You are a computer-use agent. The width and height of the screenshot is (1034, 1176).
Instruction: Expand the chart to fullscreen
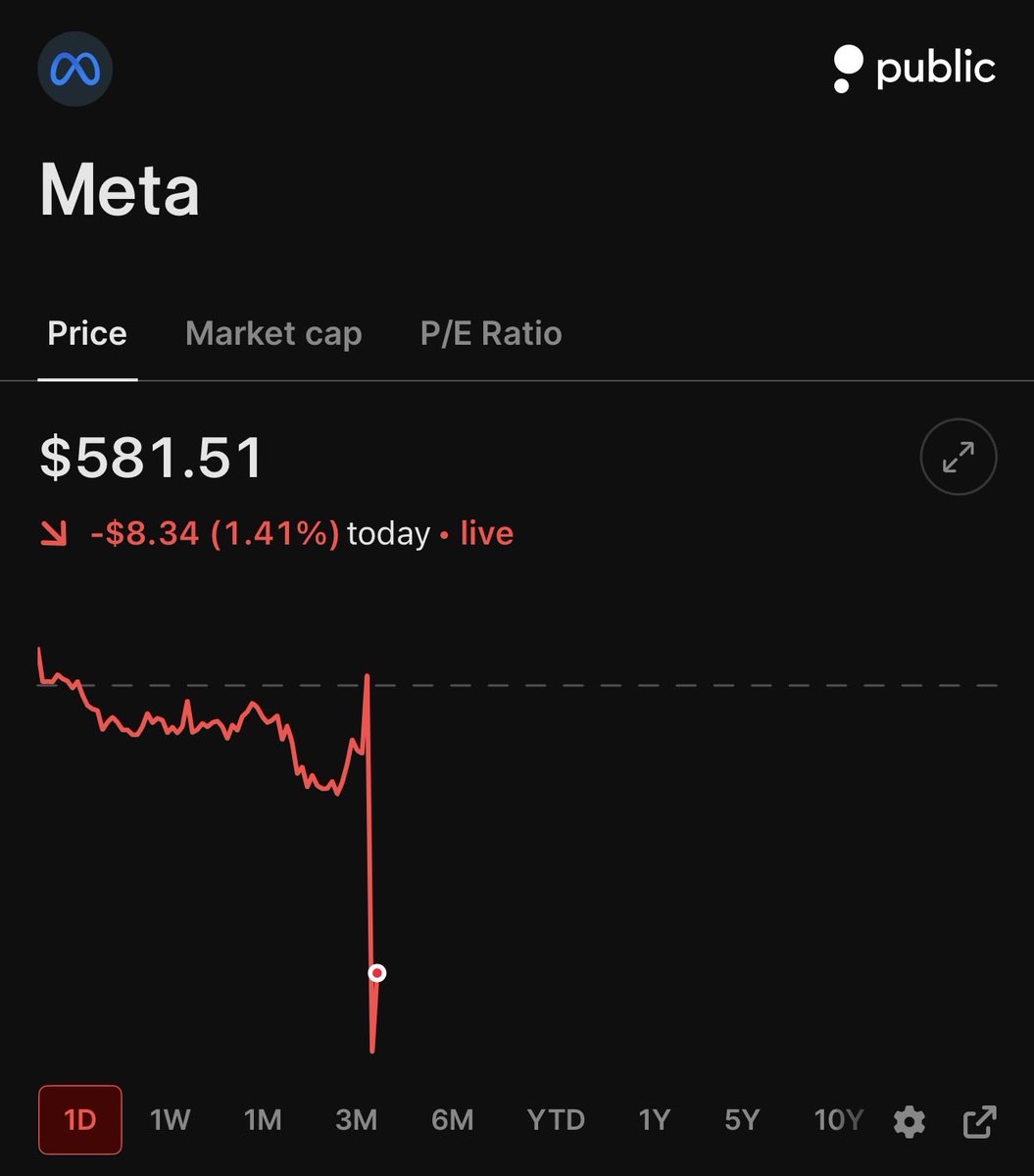click(959, 457)
